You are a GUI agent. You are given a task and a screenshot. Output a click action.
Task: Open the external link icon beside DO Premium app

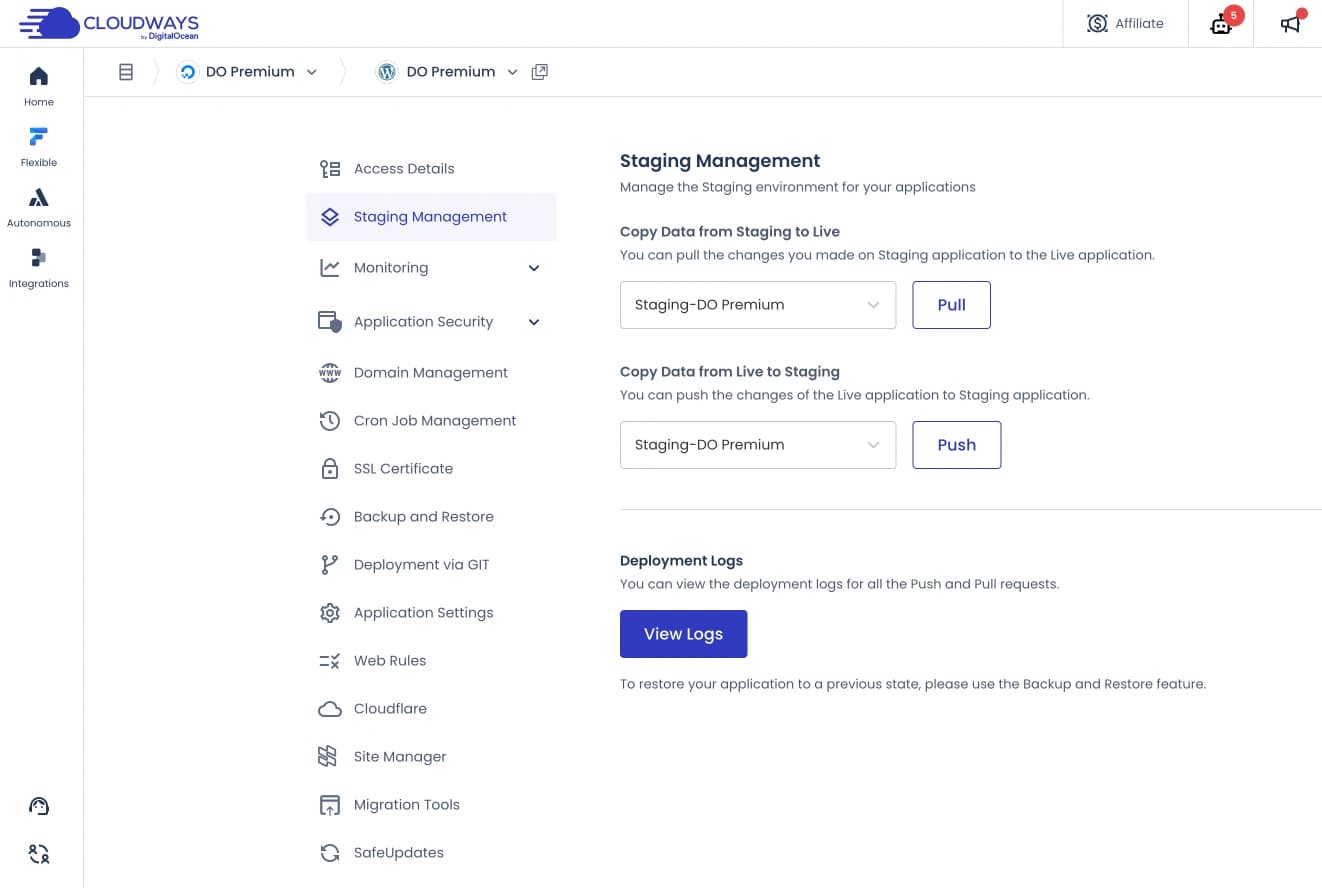(x=540, y=71)
